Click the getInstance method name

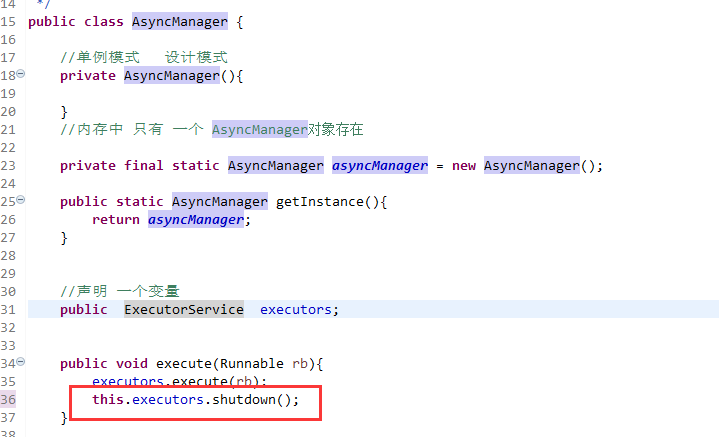click(x=320, y=202)
